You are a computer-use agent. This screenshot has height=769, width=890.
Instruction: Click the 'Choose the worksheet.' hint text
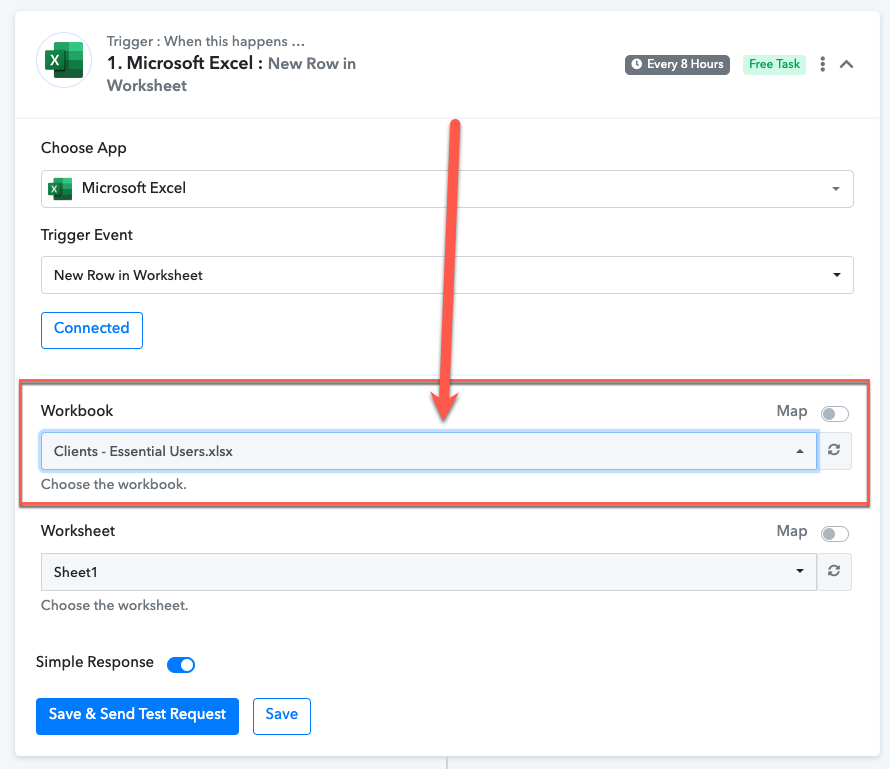coord(114,606)
